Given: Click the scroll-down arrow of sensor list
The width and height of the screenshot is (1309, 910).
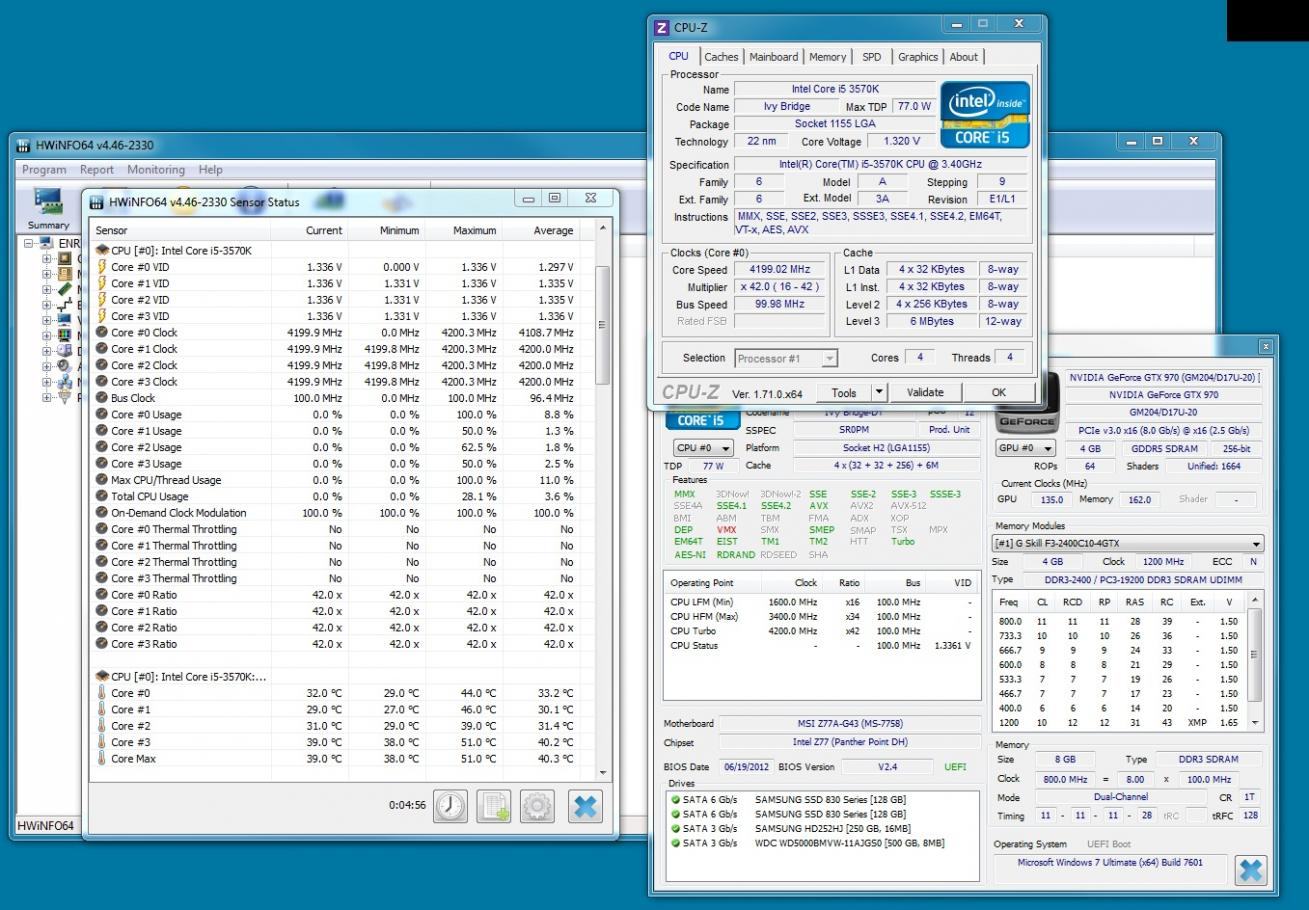Looking at the screenshot, I should click(x=602, y=773).
